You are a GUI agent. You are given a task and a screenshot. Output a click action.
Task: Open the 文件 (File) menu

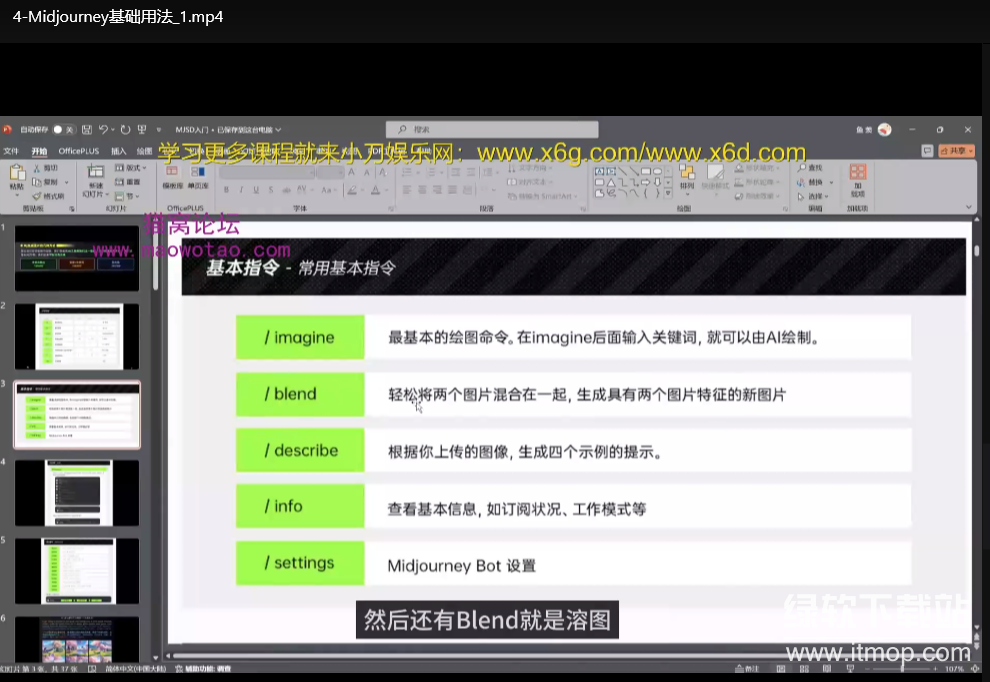[x=11, y=152]
